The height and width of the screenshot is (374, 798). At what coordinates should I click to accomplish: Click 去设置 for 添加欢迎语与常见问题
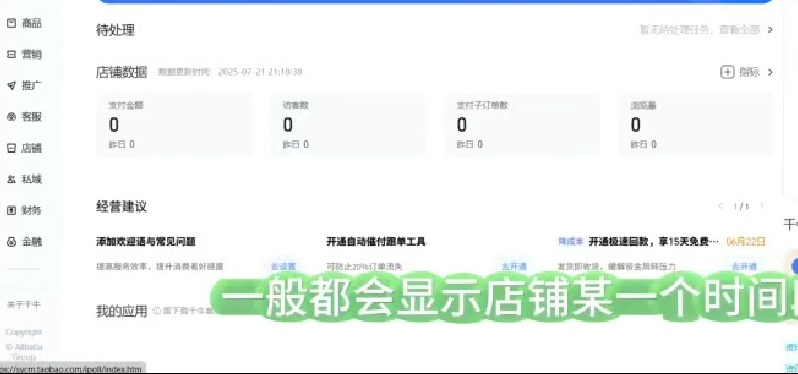282,266
